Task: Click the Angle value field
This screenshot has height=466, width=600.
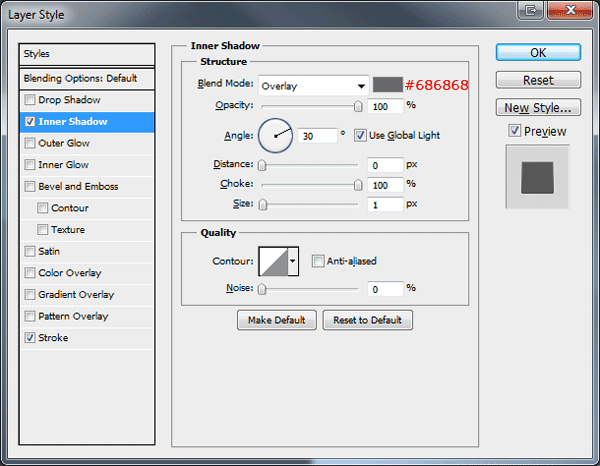Action: tap(317, 136)
